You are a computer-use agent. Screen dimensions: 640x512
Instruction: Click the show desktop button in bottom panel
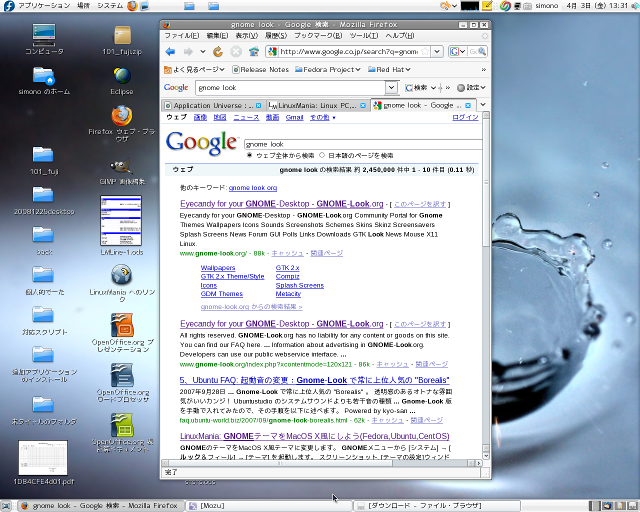click(6, 506)
